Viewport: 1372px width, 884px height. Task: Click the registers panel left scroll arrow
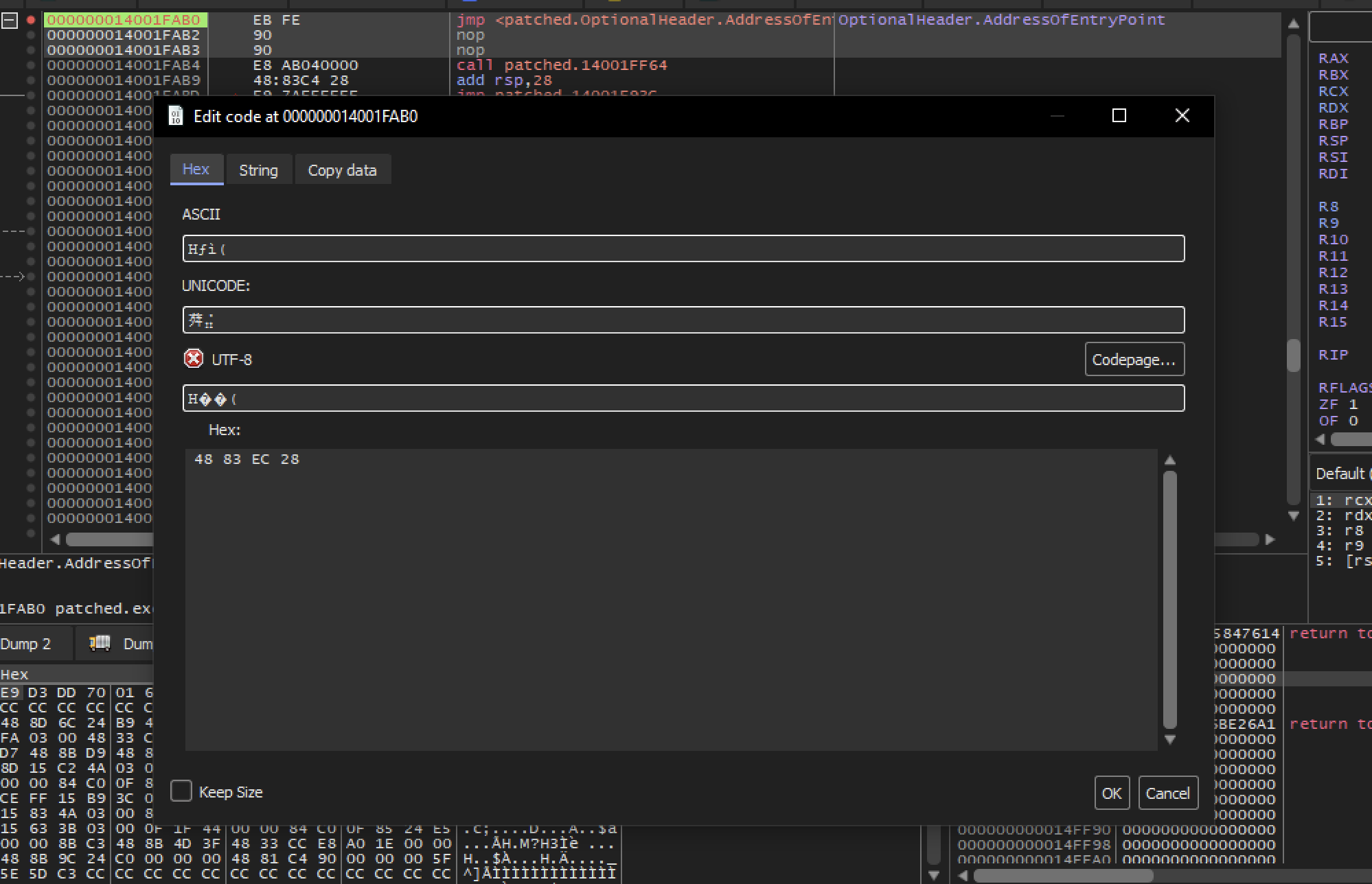1319,439
